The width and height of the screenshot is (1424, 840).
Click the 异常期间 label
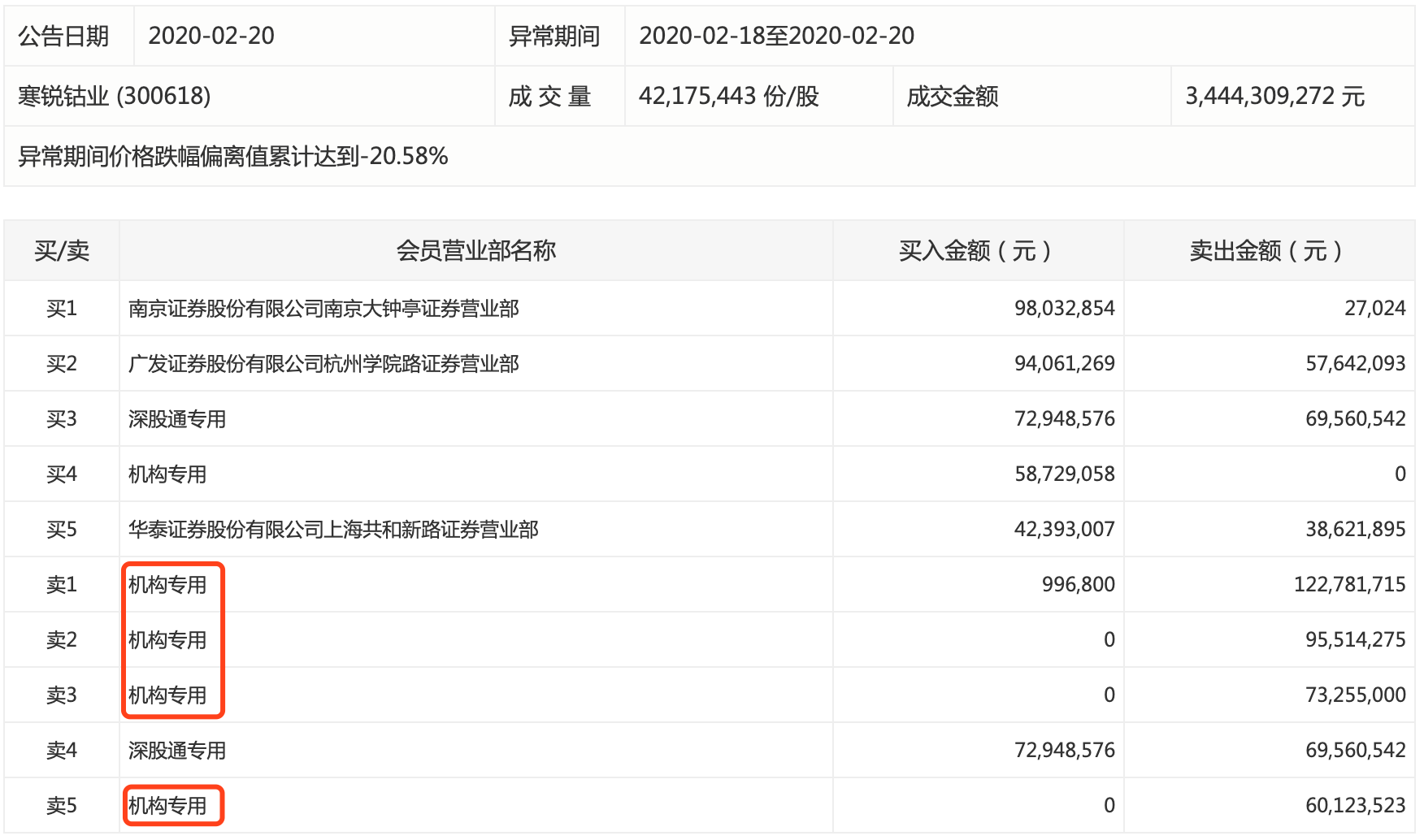tap(554, 36)
